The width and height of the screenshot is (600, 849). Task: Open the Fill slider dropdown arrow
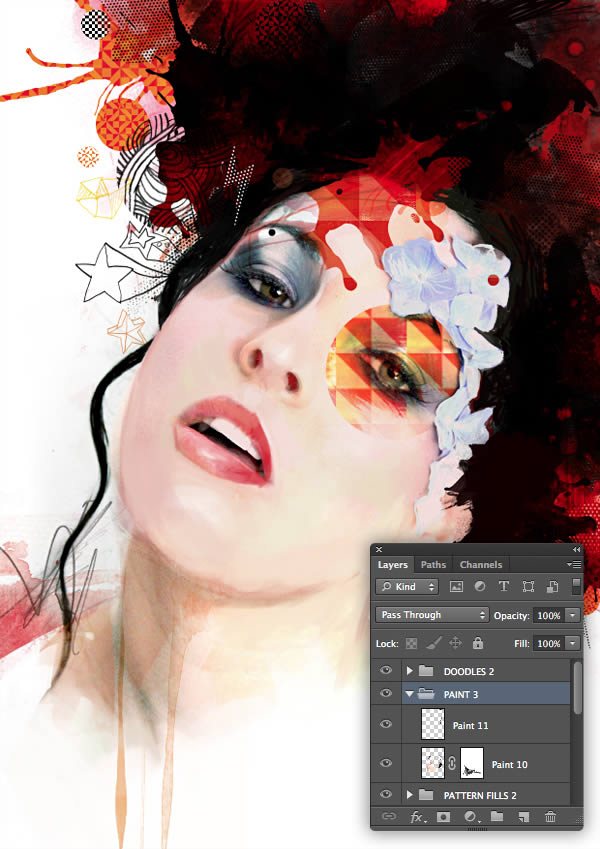click(x=572, y=643)
